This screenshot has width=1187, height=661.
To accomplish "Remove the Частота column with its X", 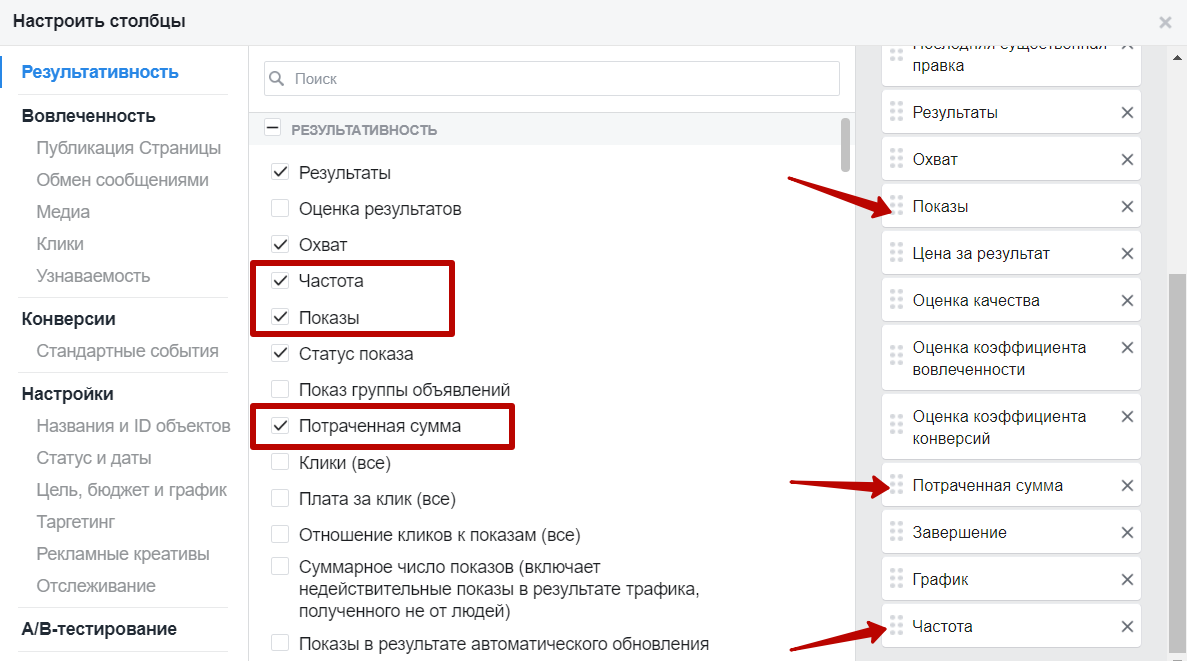I will pos(1126,626).
